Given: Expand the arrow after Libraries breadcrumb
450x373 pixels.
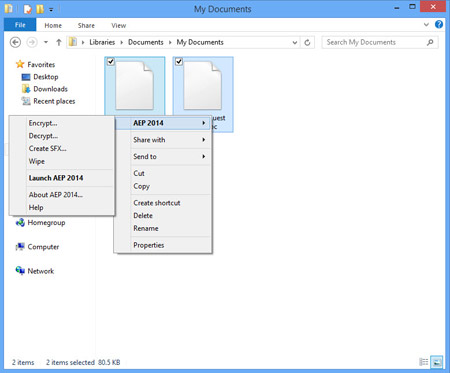Looking at the screenshot, I should point(122,42).
